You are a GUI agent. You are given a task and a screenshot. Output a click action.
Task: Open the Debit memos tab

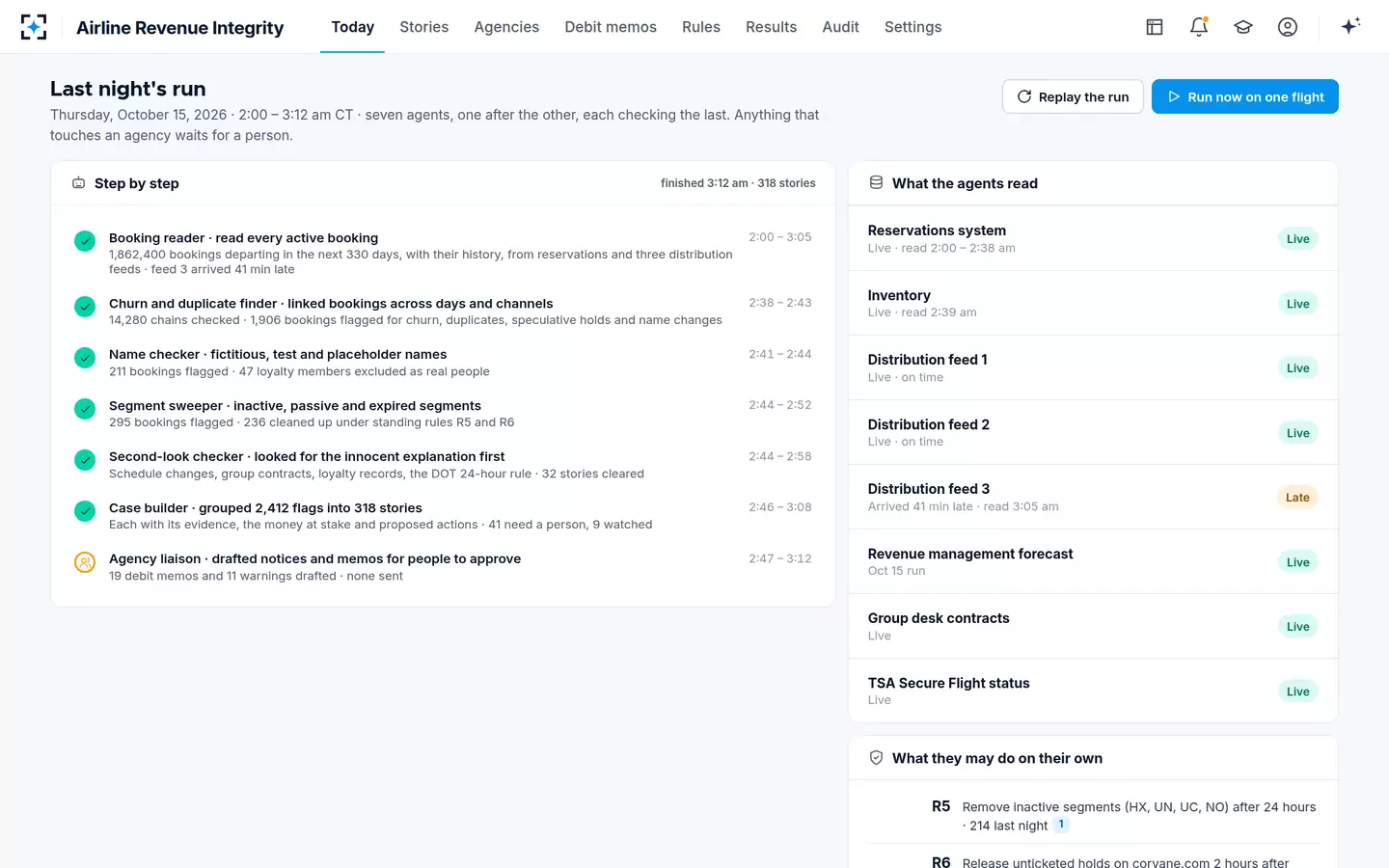coord(611,27)
